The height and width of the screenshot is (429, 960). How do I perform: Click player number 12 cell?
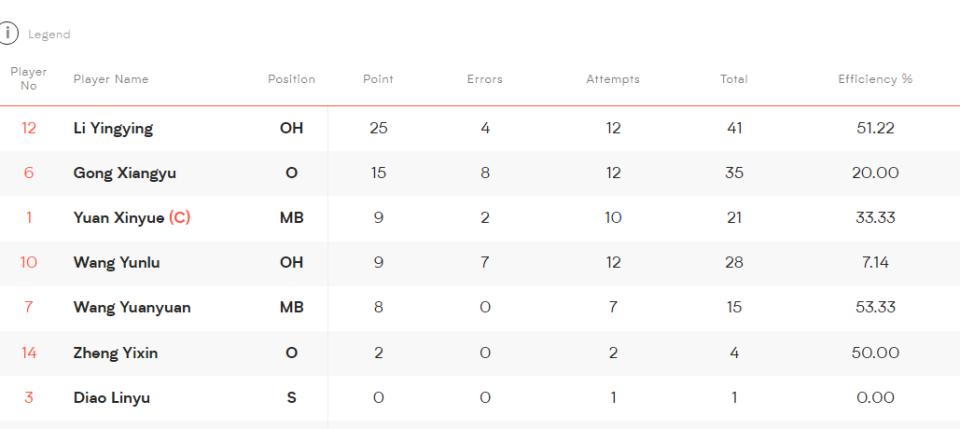[x=29, y=128]
